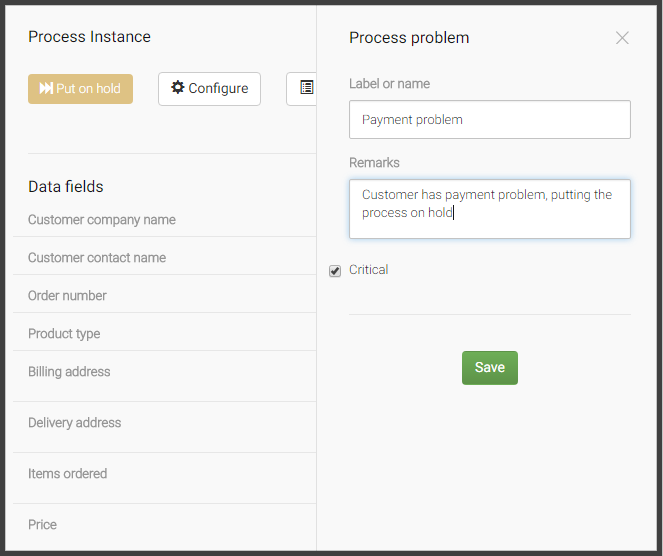Viewport: 663px width, 556px height.
Task: Open the Configure gear button
Action: [x=209, y=89]
